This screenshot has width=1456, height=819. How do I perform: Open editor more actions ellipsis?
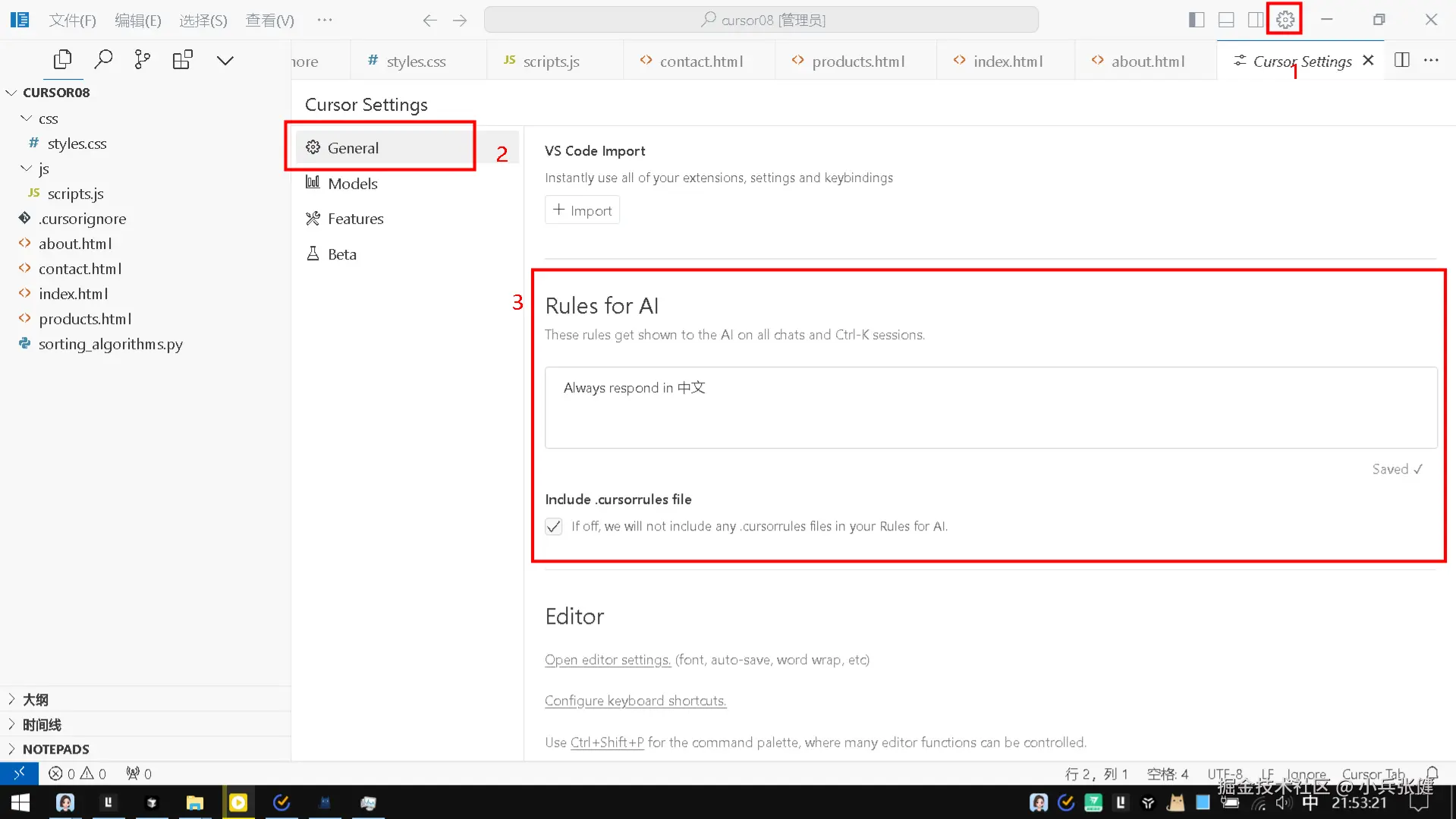pyautogui.click(x=1432, y=60)
